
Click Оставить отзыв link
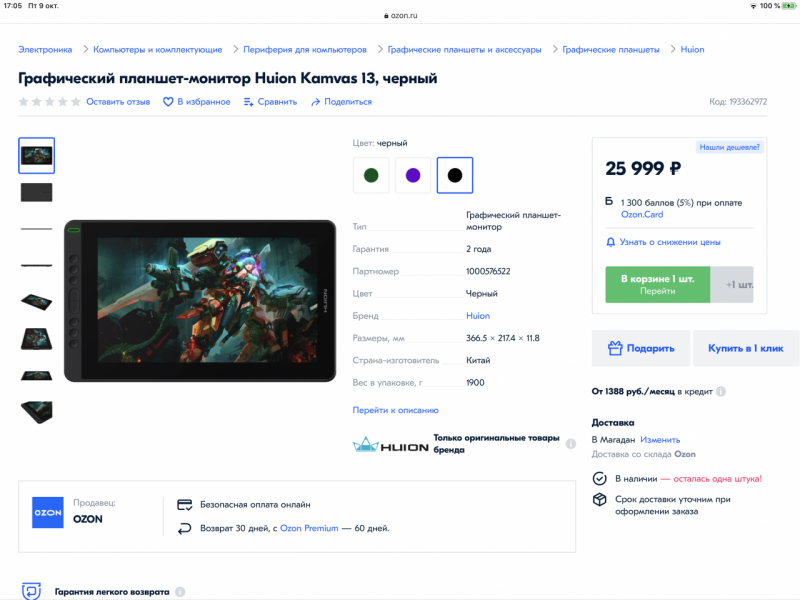click(118, 102)
